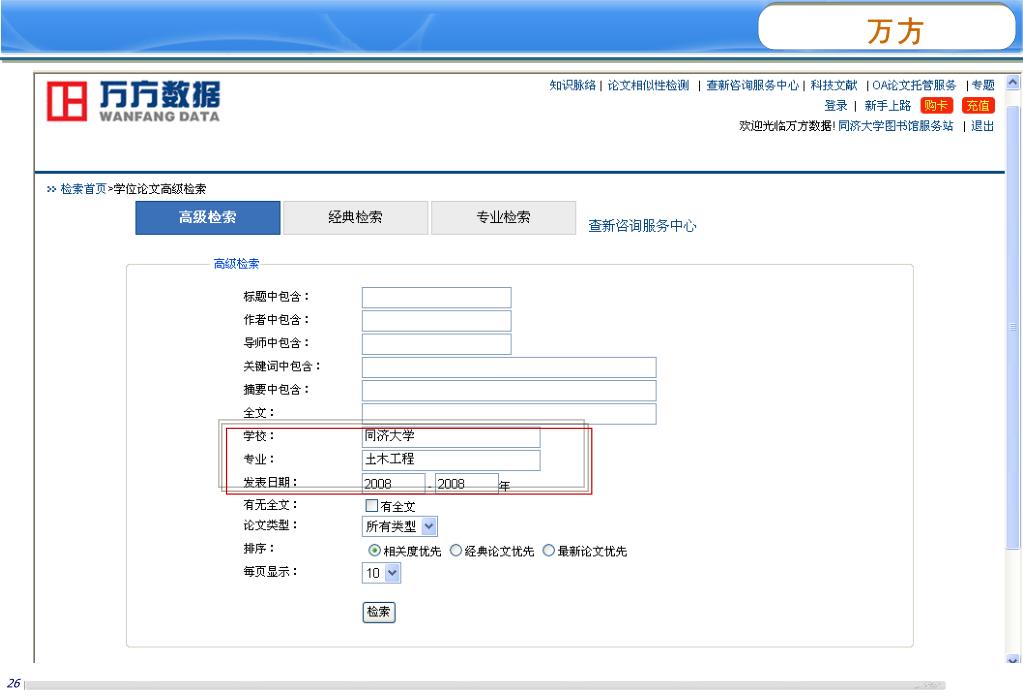The width and height of the screenshot is (1023, 696).
Task: Focus the 导师中包含 input field
Action: (436, 344)
